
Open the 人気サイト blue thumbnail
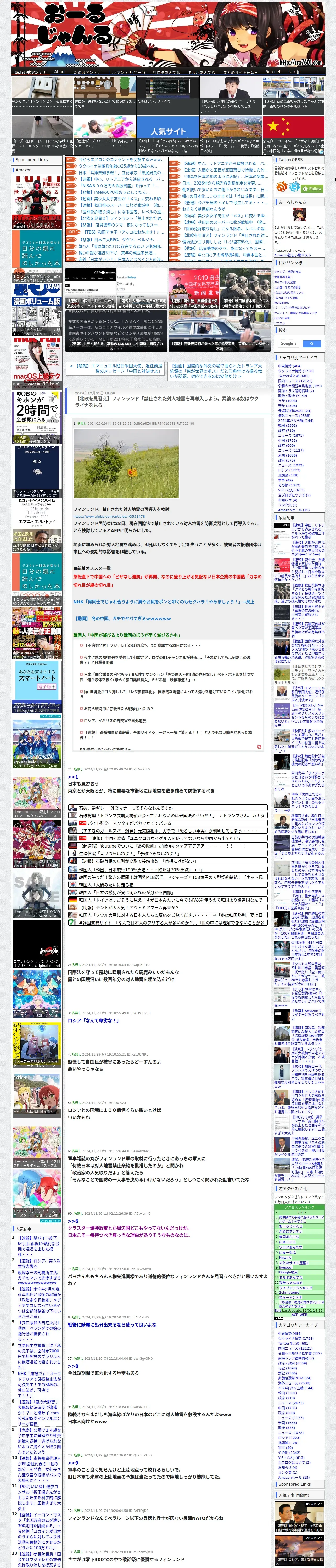pos(168,127)
